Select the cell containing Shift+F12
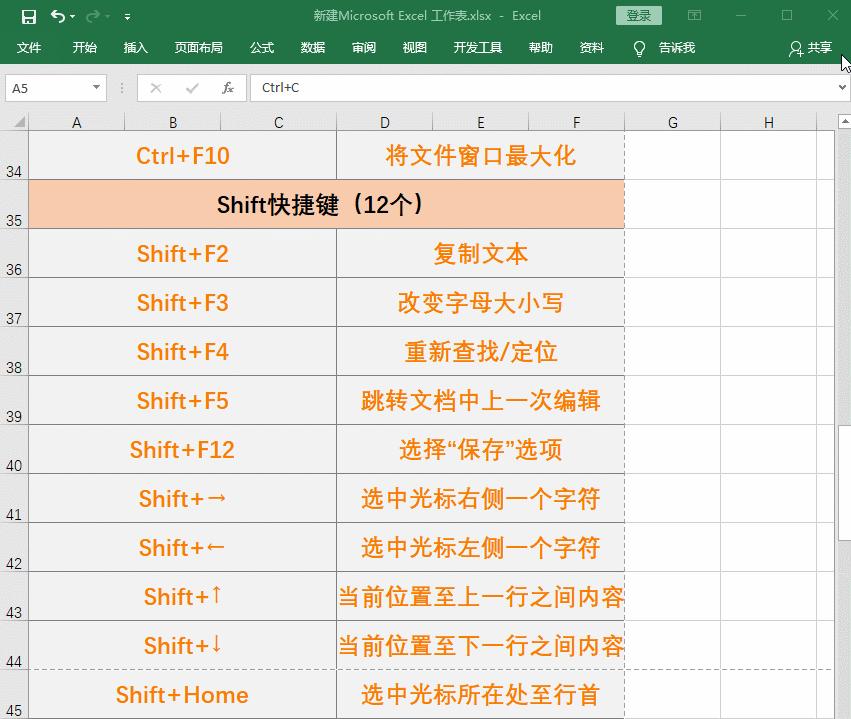The height and width of the screenshot is (719, 851). coord(182,449)
